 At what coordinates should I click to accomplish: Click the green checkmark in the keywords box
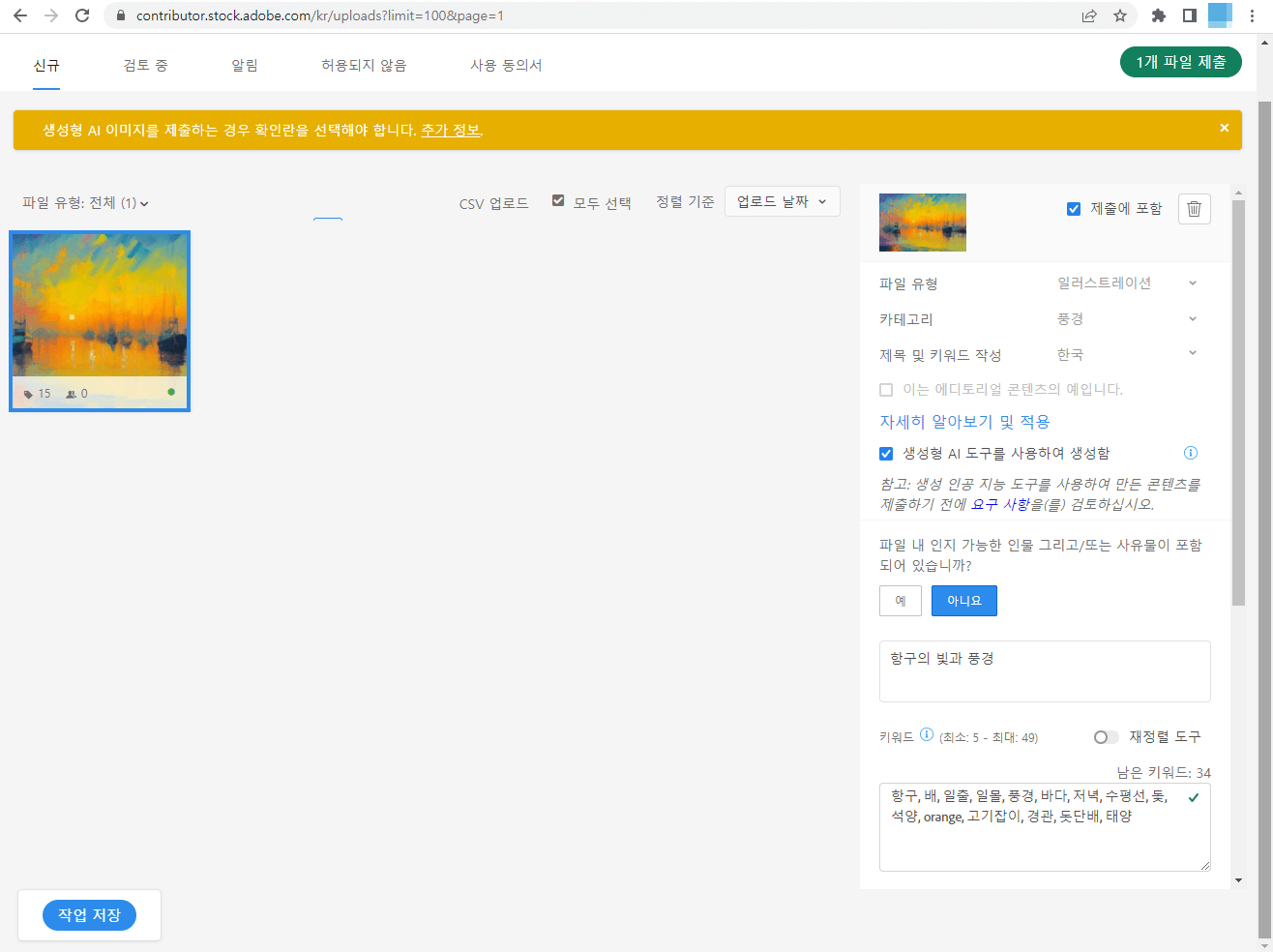[1194, 797]
